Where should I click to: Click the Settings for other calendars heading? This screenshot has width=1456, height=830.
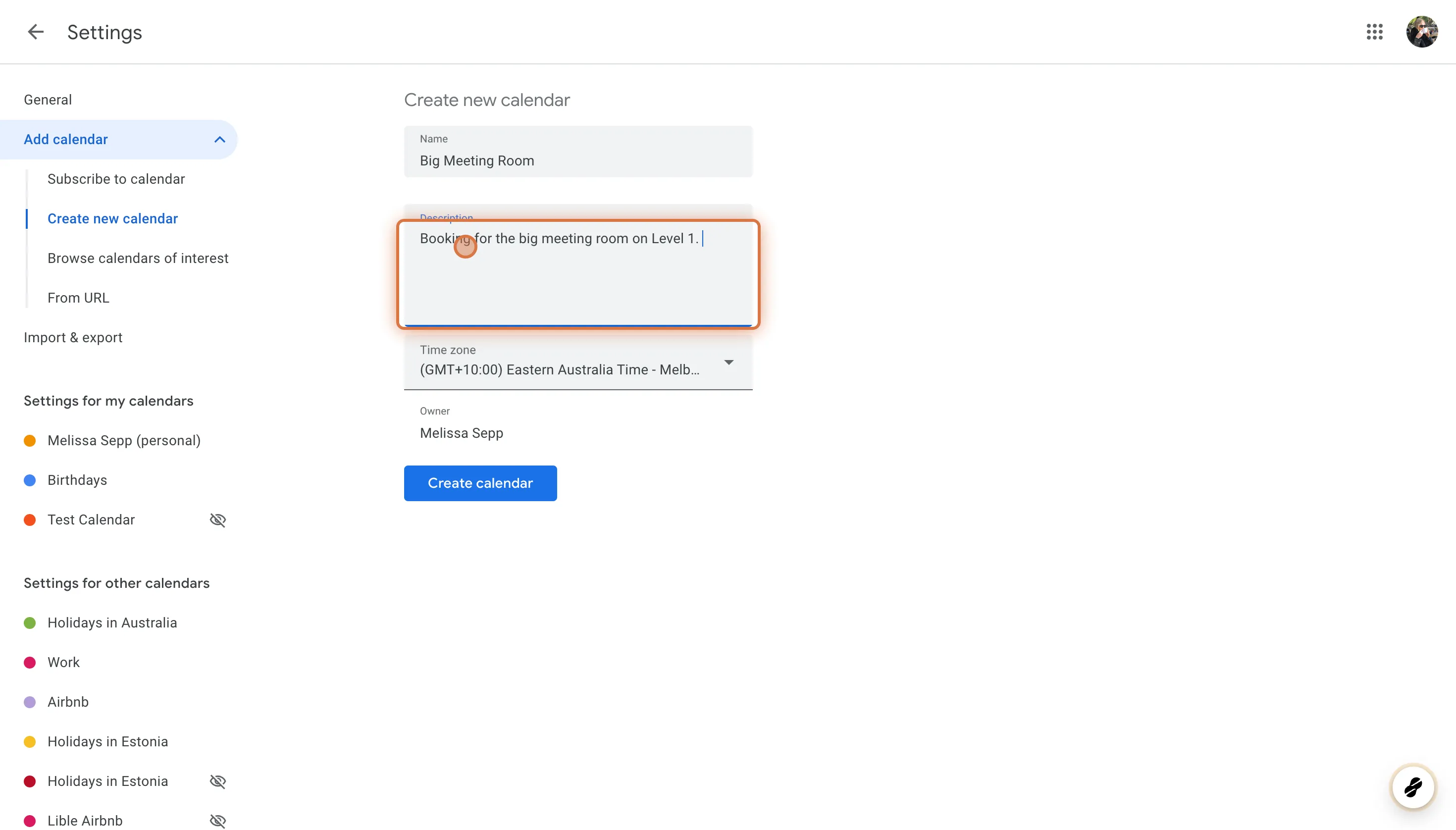[x=117, y=583]
